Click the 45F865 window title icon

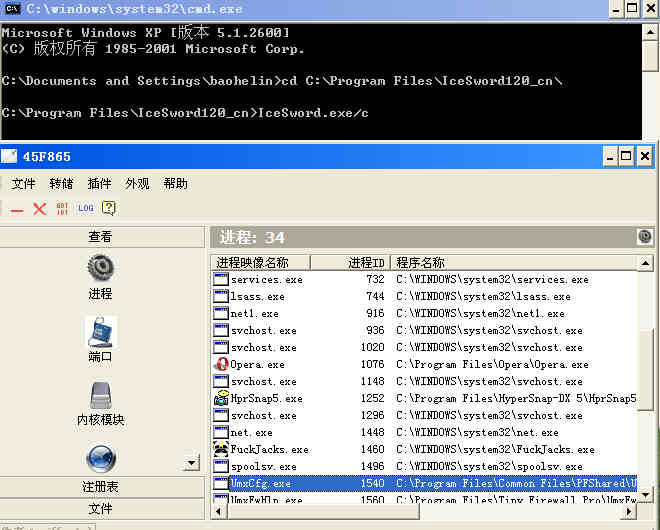coord(9,157)
